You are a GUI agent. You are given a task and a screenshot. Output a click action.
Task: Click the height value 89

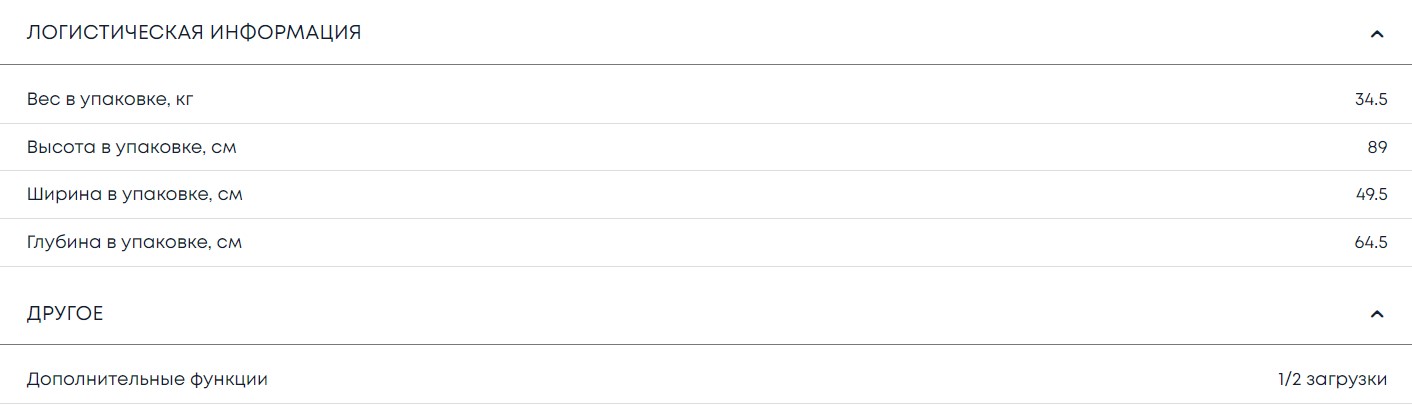point(1377,147)
